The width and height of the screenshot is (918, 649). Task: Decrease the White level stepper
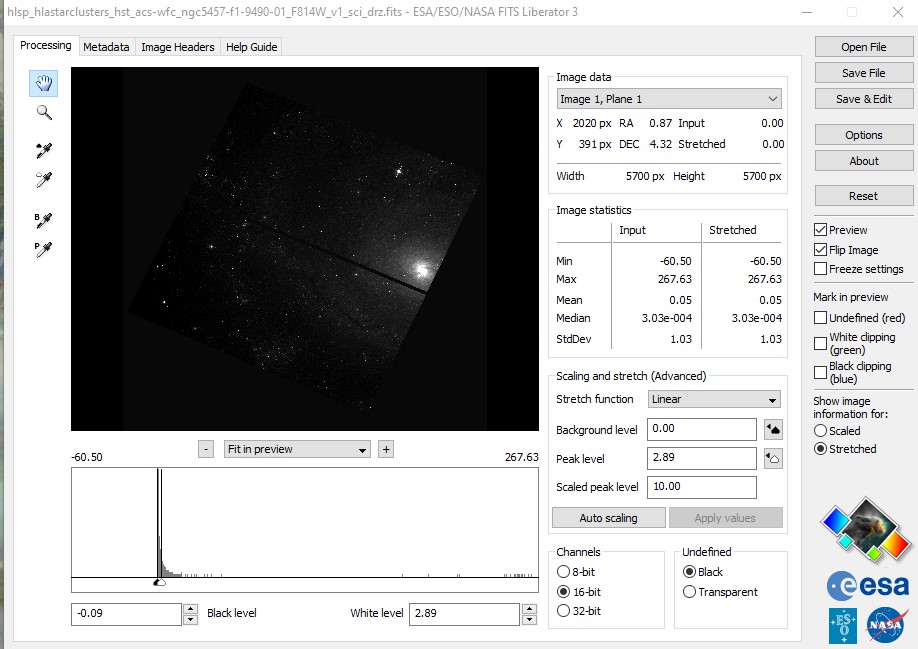(529, 620)
